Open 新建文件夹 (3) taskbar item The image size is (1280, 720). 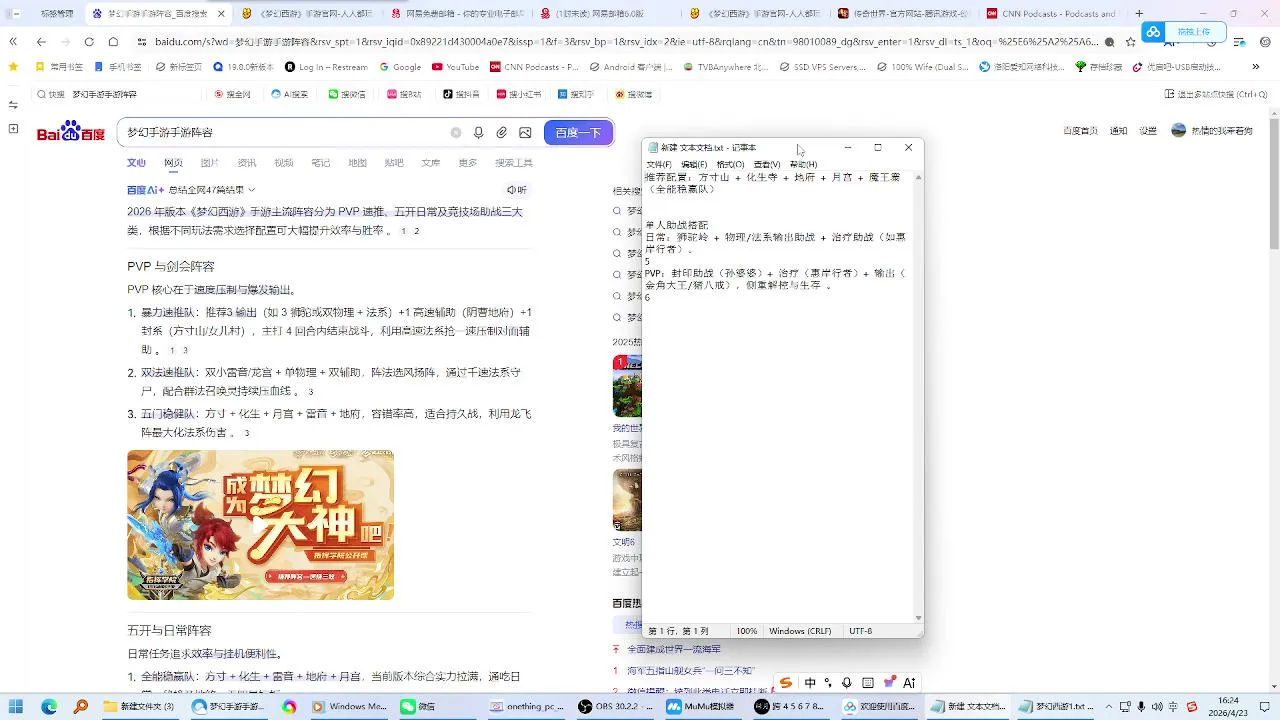(x=140, y=707)
